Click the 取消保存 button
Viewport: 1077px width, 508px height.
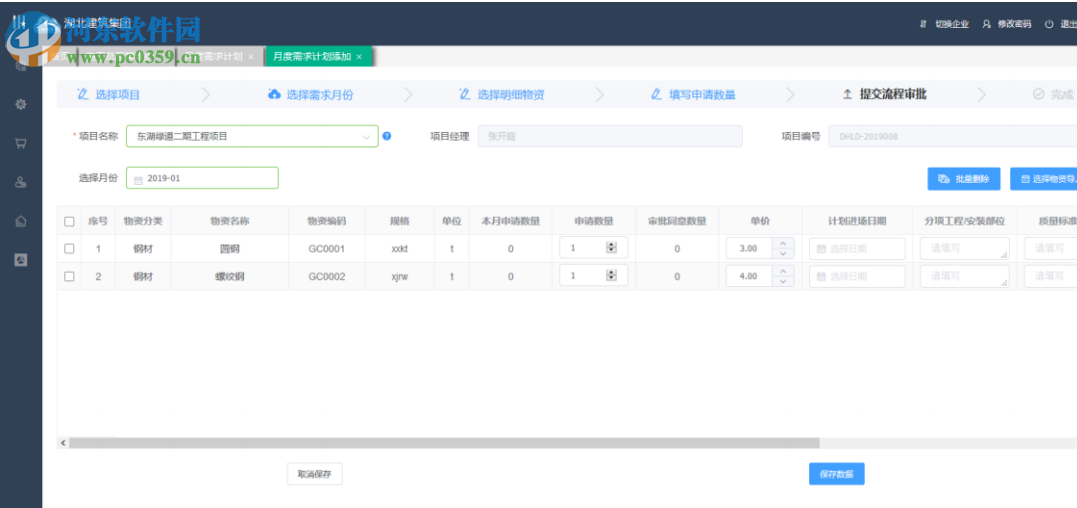pyautogui.click(x=315, y=474)
